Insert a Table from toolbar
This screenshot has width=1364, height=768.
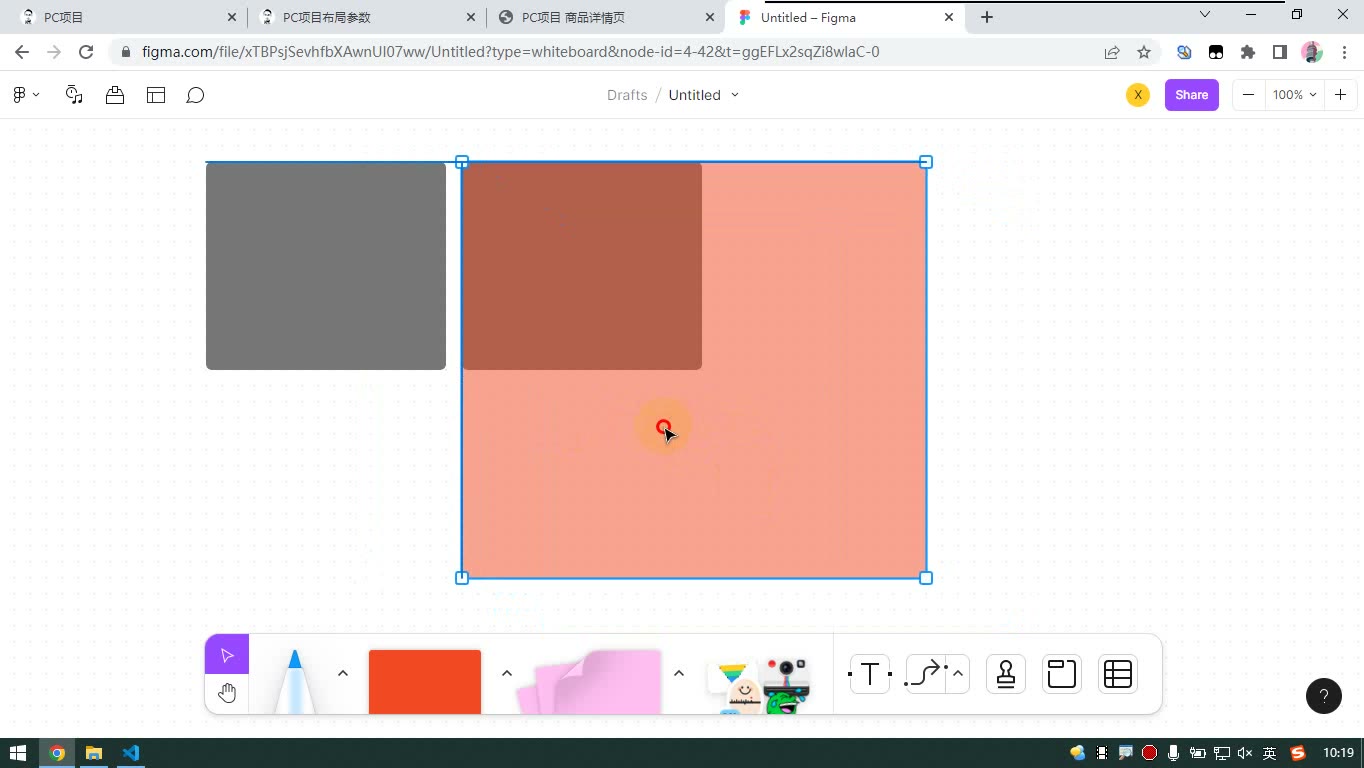click(x=1118, y=675)
